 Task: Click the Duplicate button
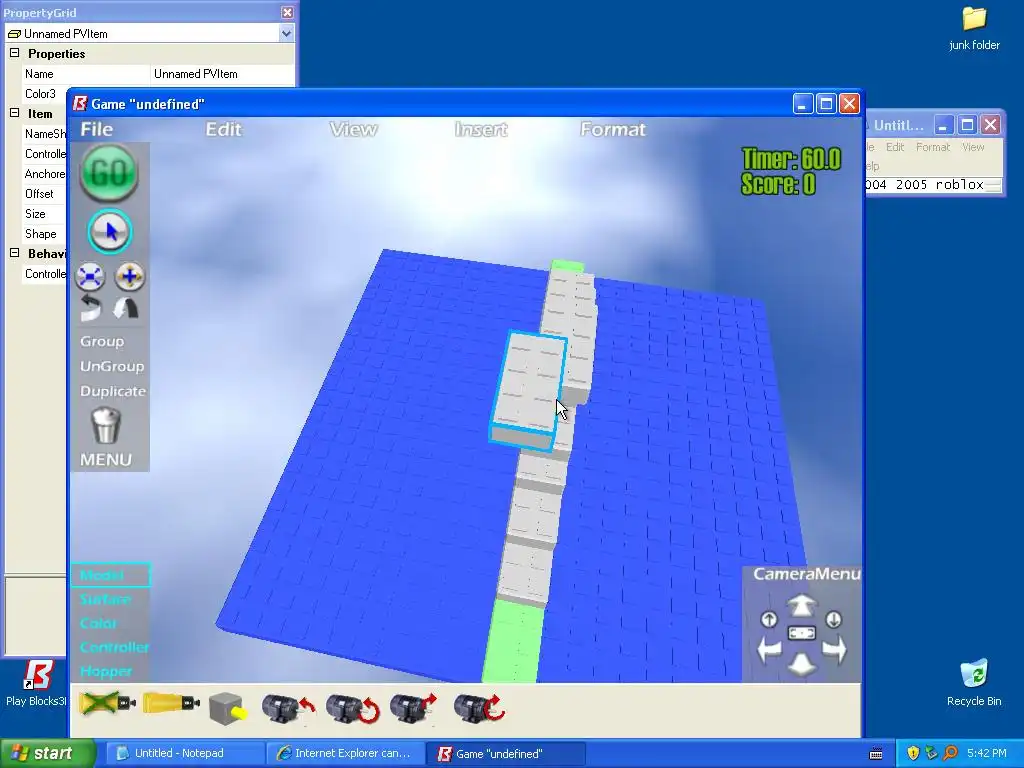pyautogui.click(x=113, y=391)
